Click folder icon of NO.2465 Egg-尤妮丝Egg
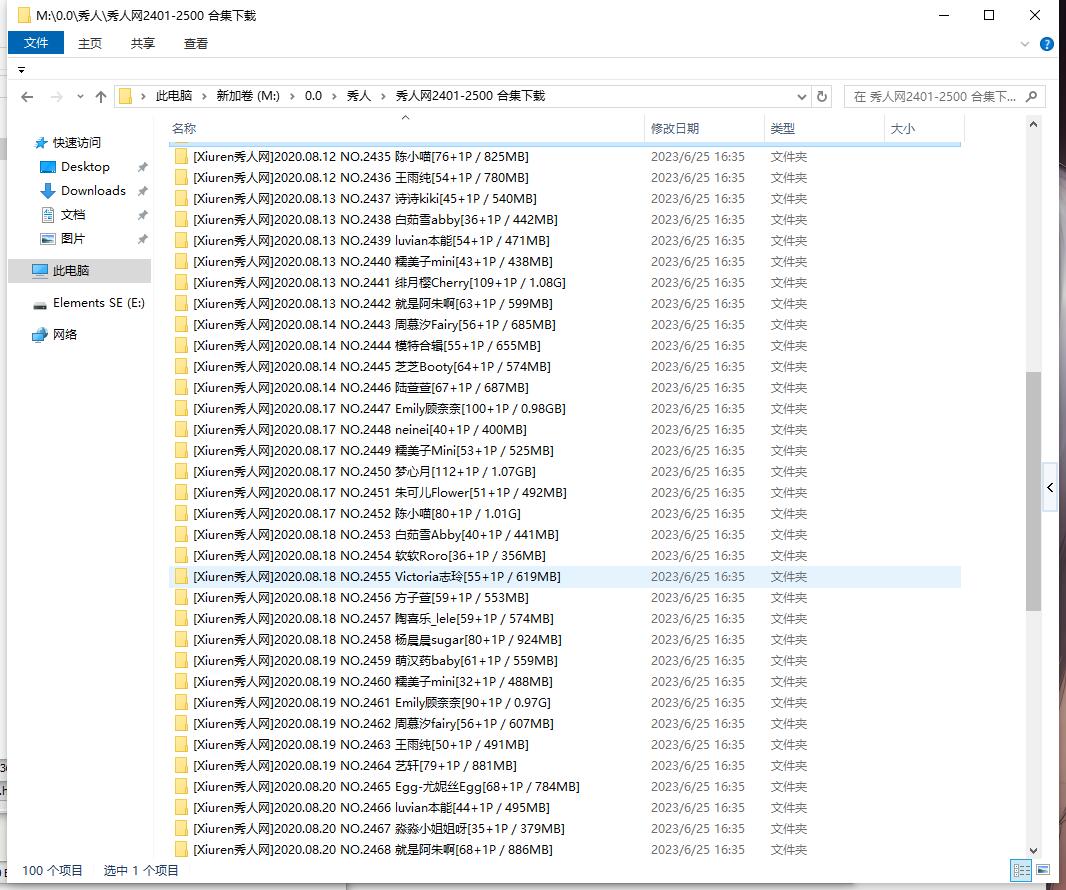 pyautogui.click(x=181, y=787)
